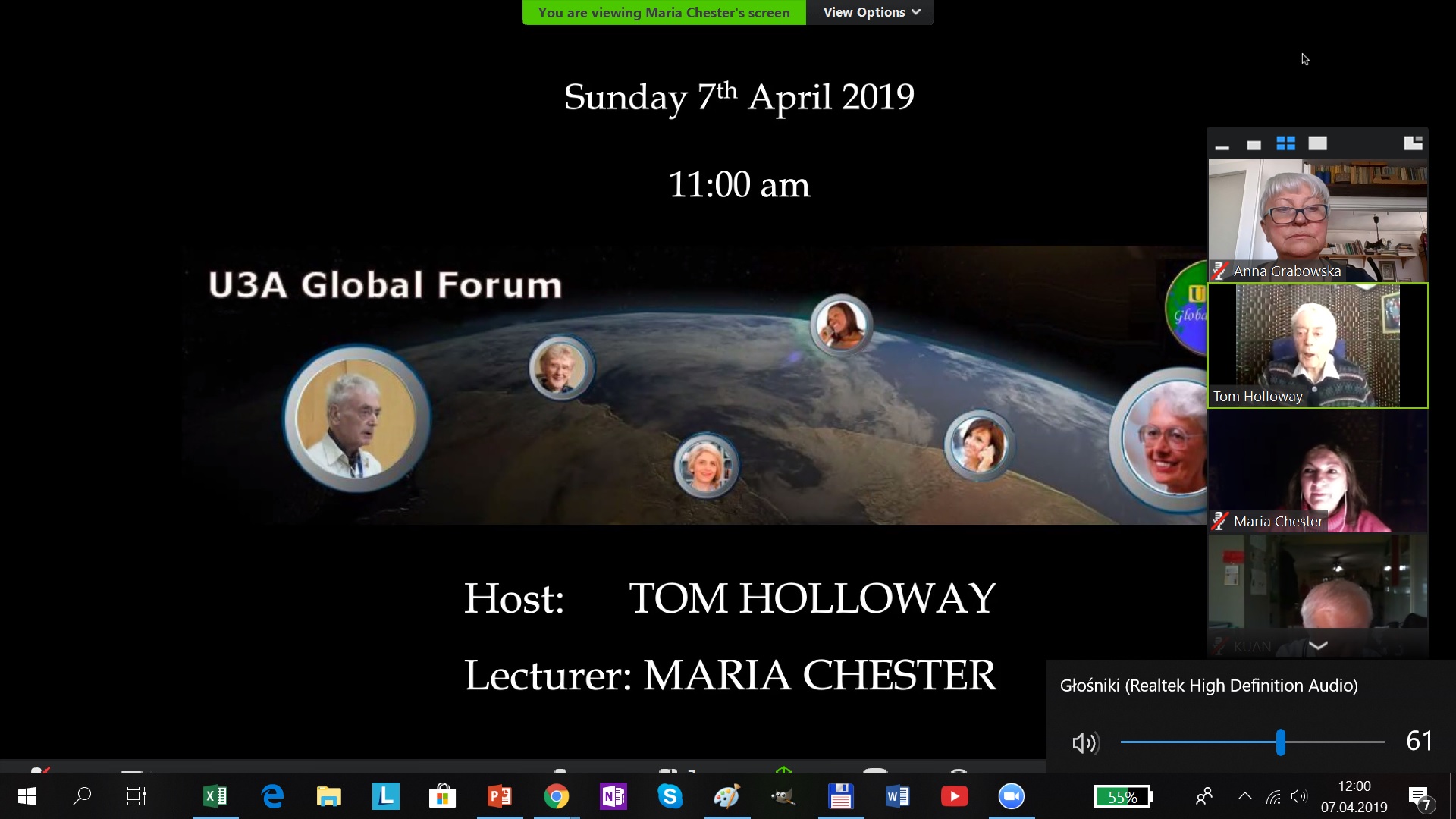Switch to the large single video view icon
Image resolution: width=1456 pixels, height=819 pixels.
click(1318, 143)
